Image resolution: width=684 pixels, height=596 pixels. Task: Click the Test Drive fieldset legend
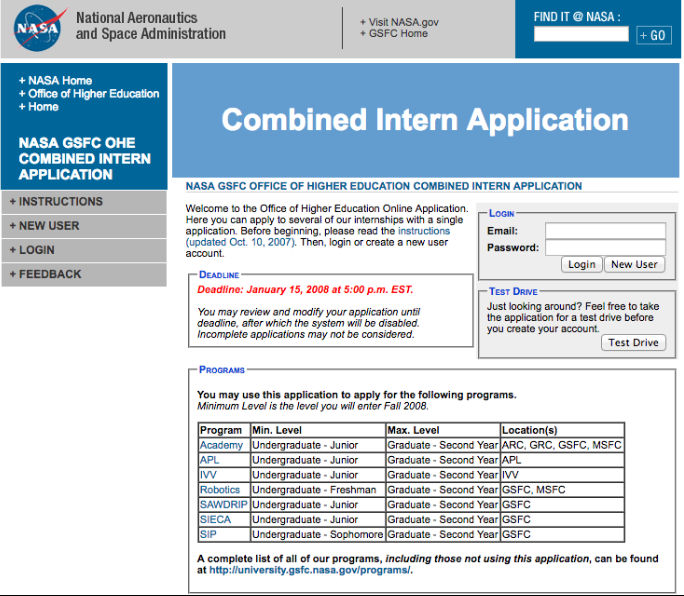tap(513, 291)
